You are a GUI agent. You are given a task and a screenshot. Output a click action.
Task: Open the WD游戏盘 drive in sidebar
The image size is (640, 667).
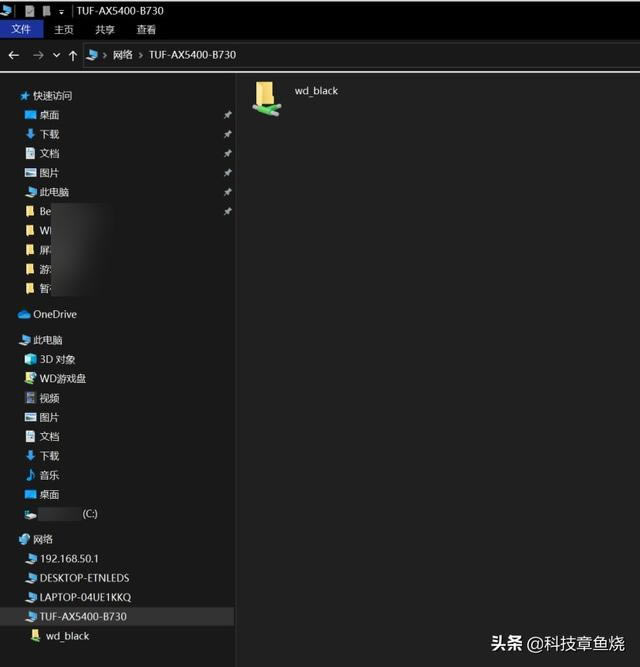pos(62,378)
